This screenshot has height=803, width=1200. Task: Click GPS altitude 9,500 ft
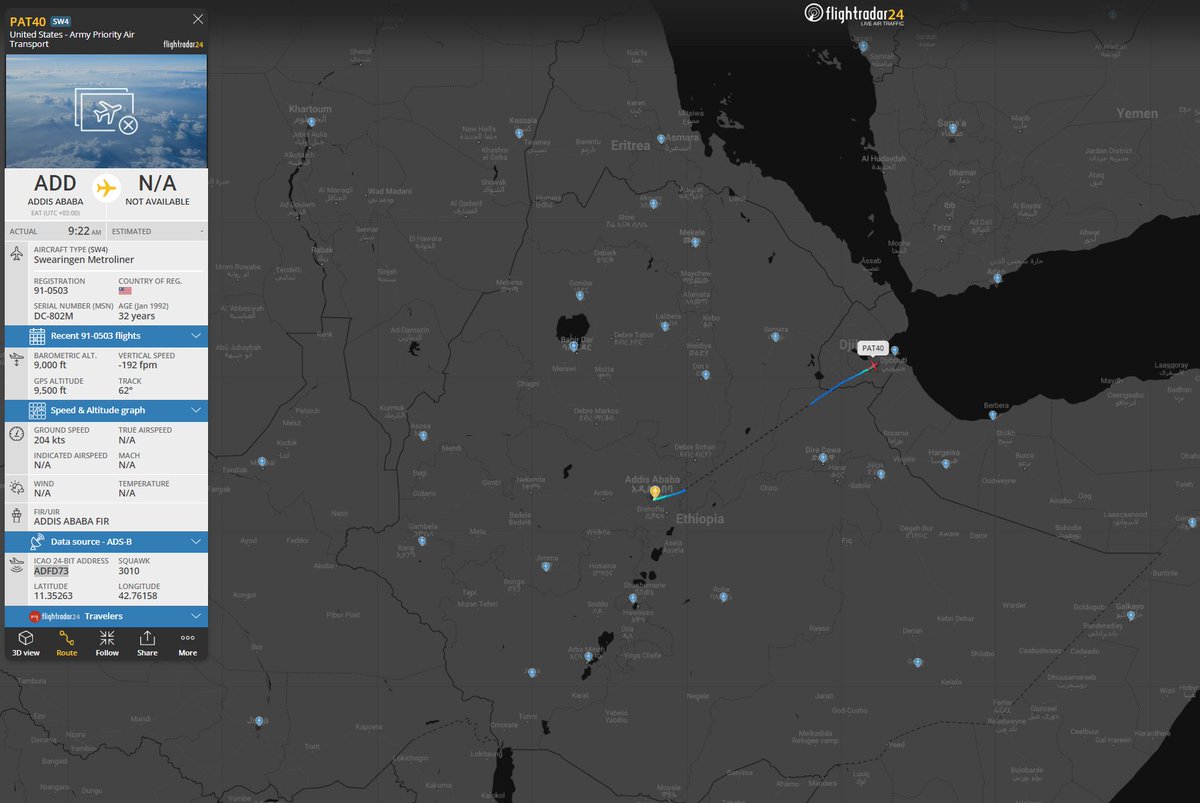point(50,390)
